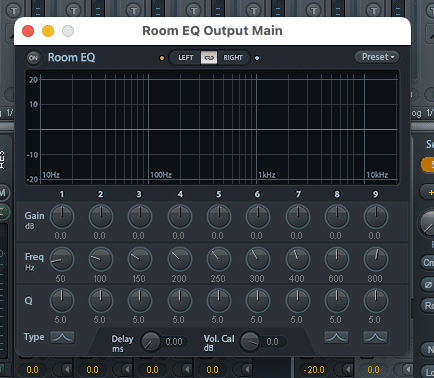Click the band 1 Q knob

pos(62,300)
